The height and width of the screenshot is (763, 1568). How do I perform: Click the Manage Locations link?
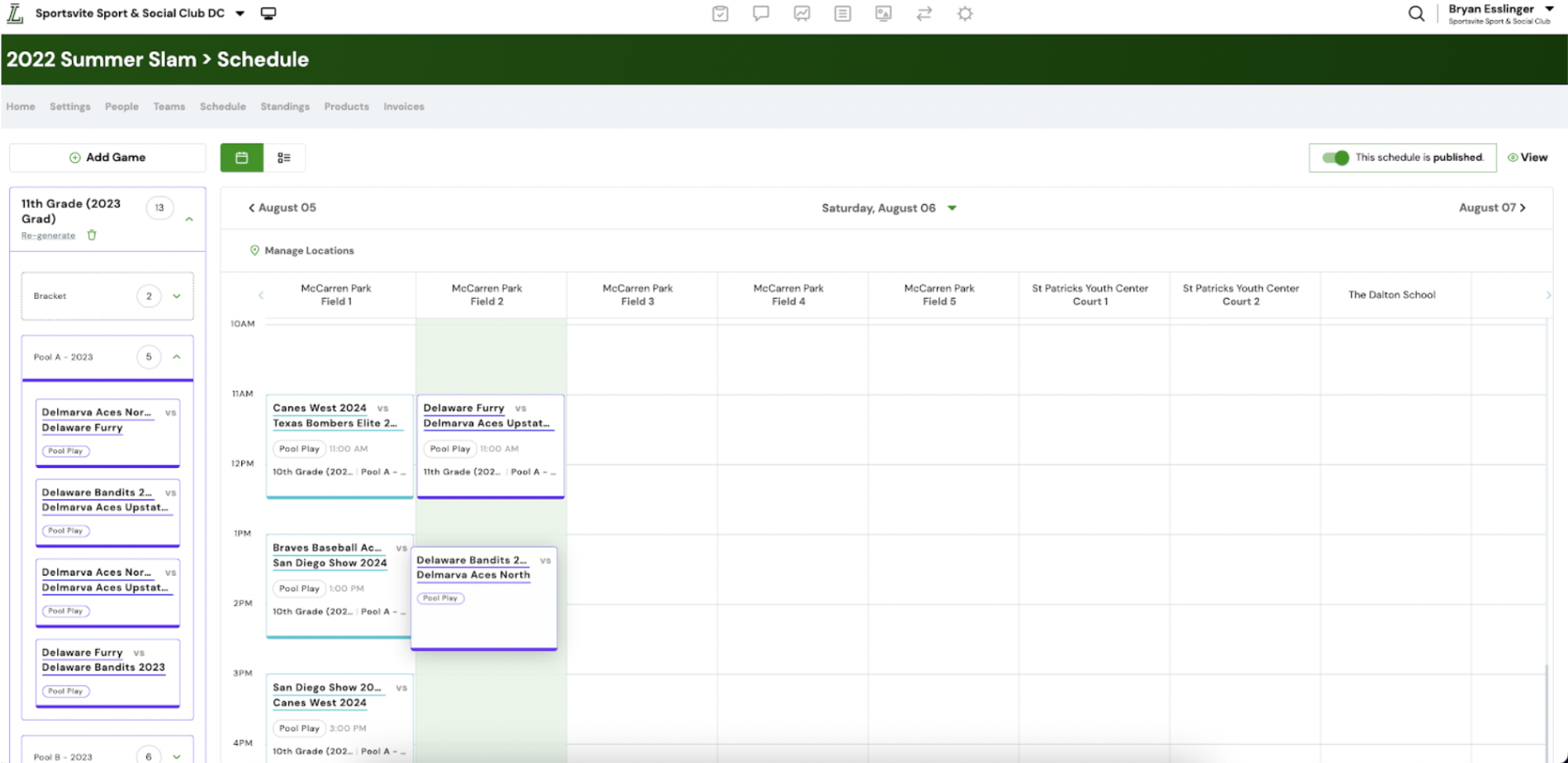(x=309, y=250)
